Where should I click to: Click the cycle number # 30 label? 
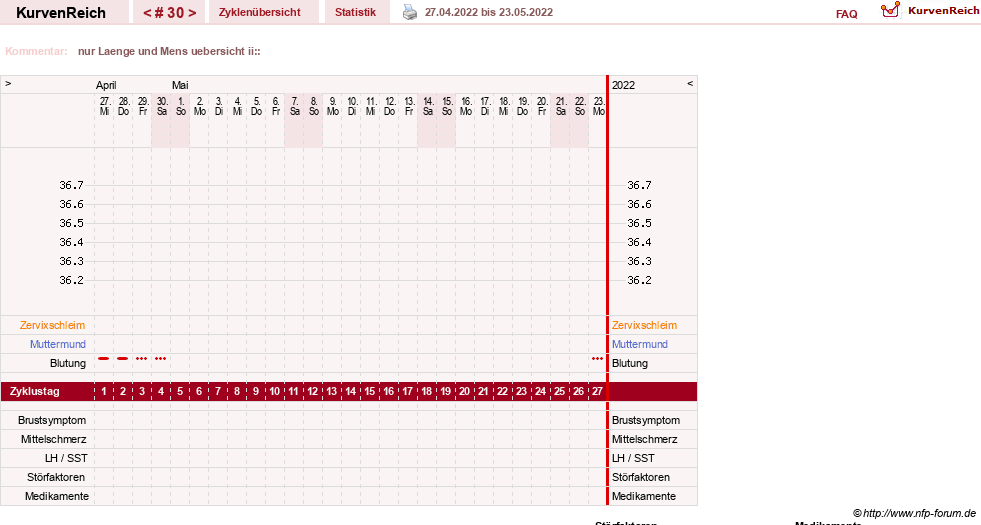point(170,13)
